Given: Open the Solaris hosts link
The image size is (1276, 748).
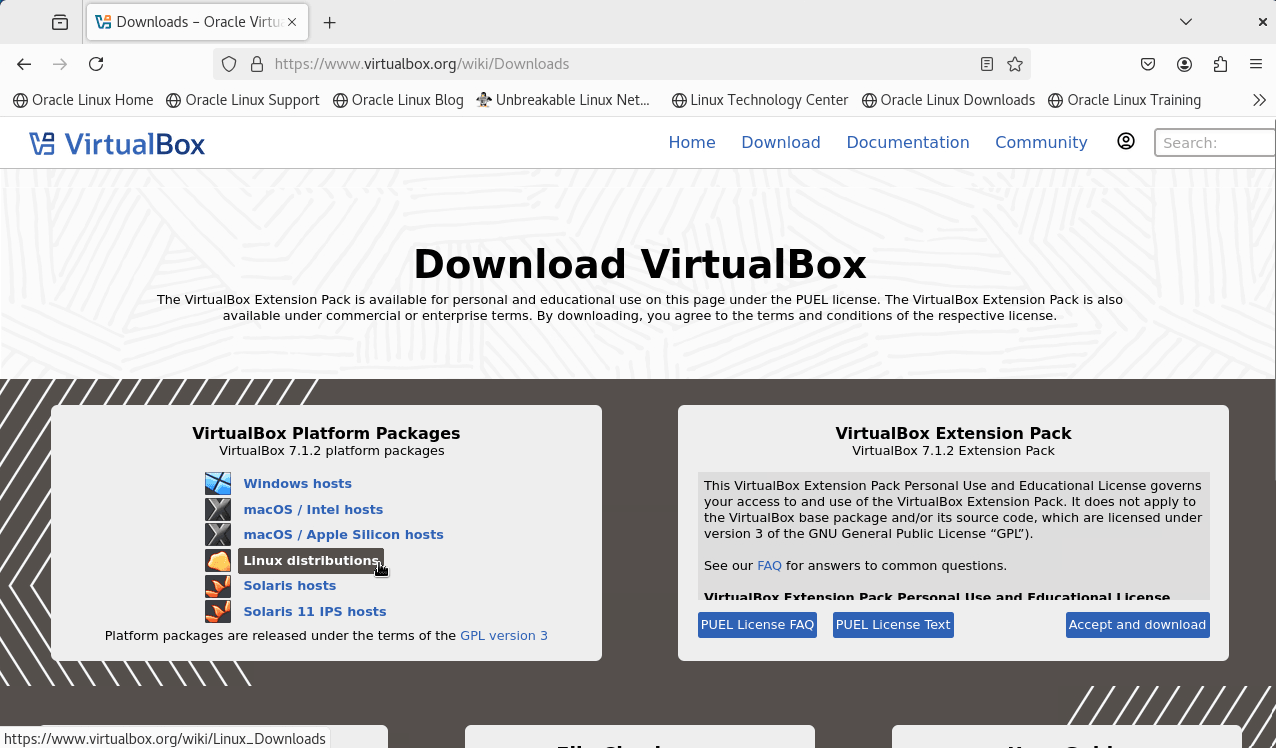Looking at the screenshot, I should pos(289,585).
